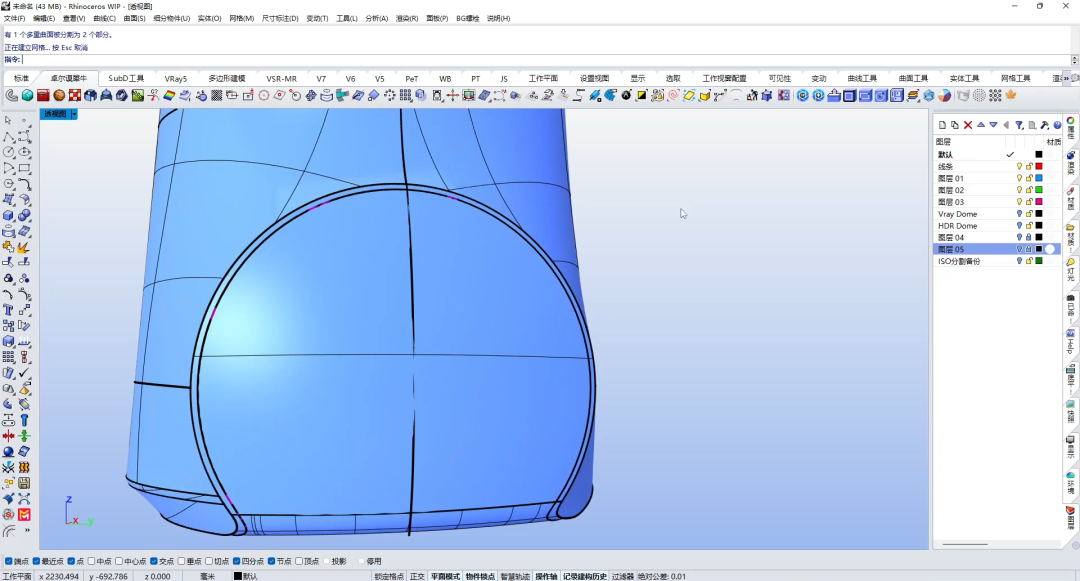Click the red X delete layer icon
Screen dimensions: 1080x581
(968, 125)
